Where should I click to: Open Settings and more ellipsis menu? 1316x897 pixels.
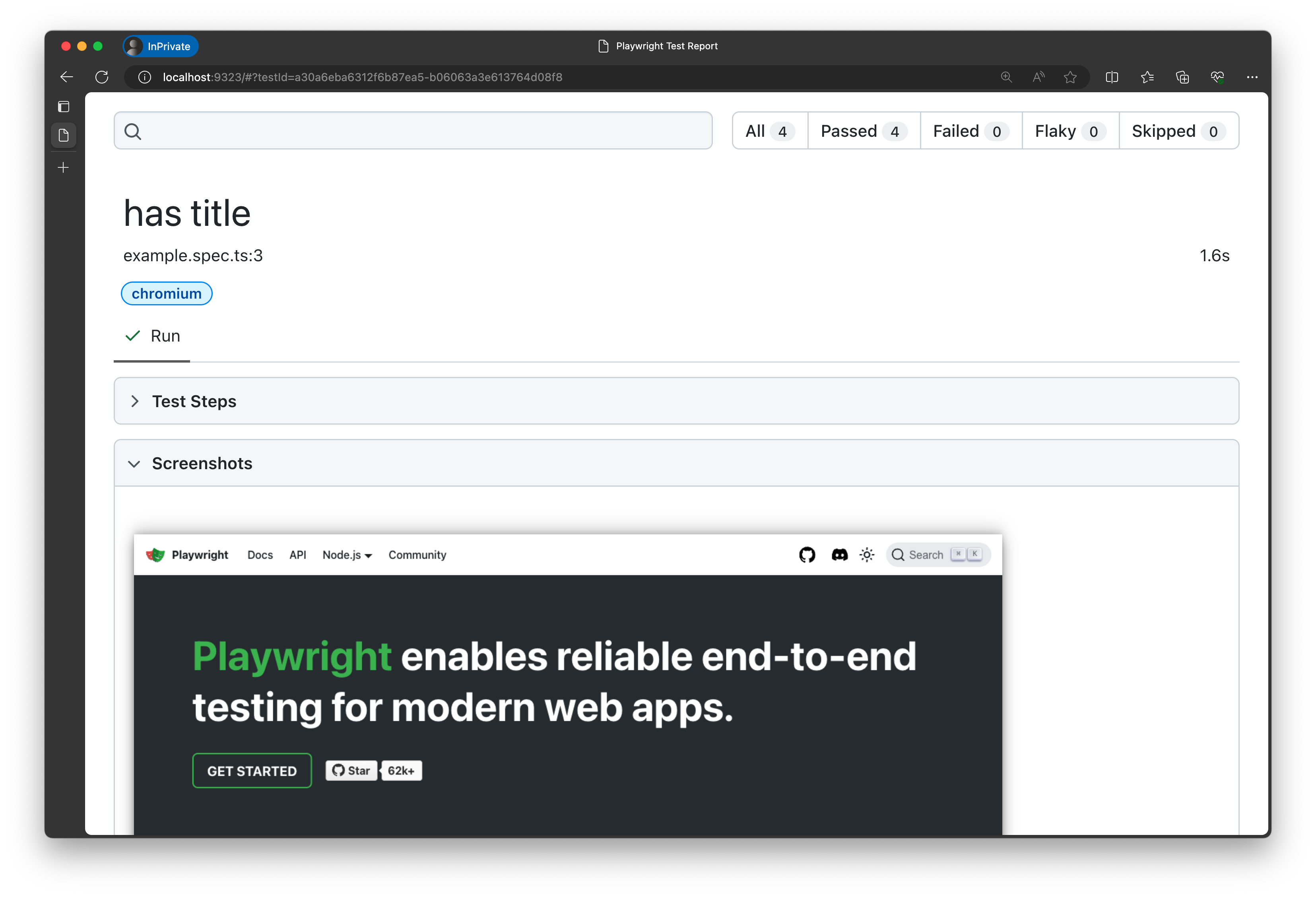(1252, 77)
